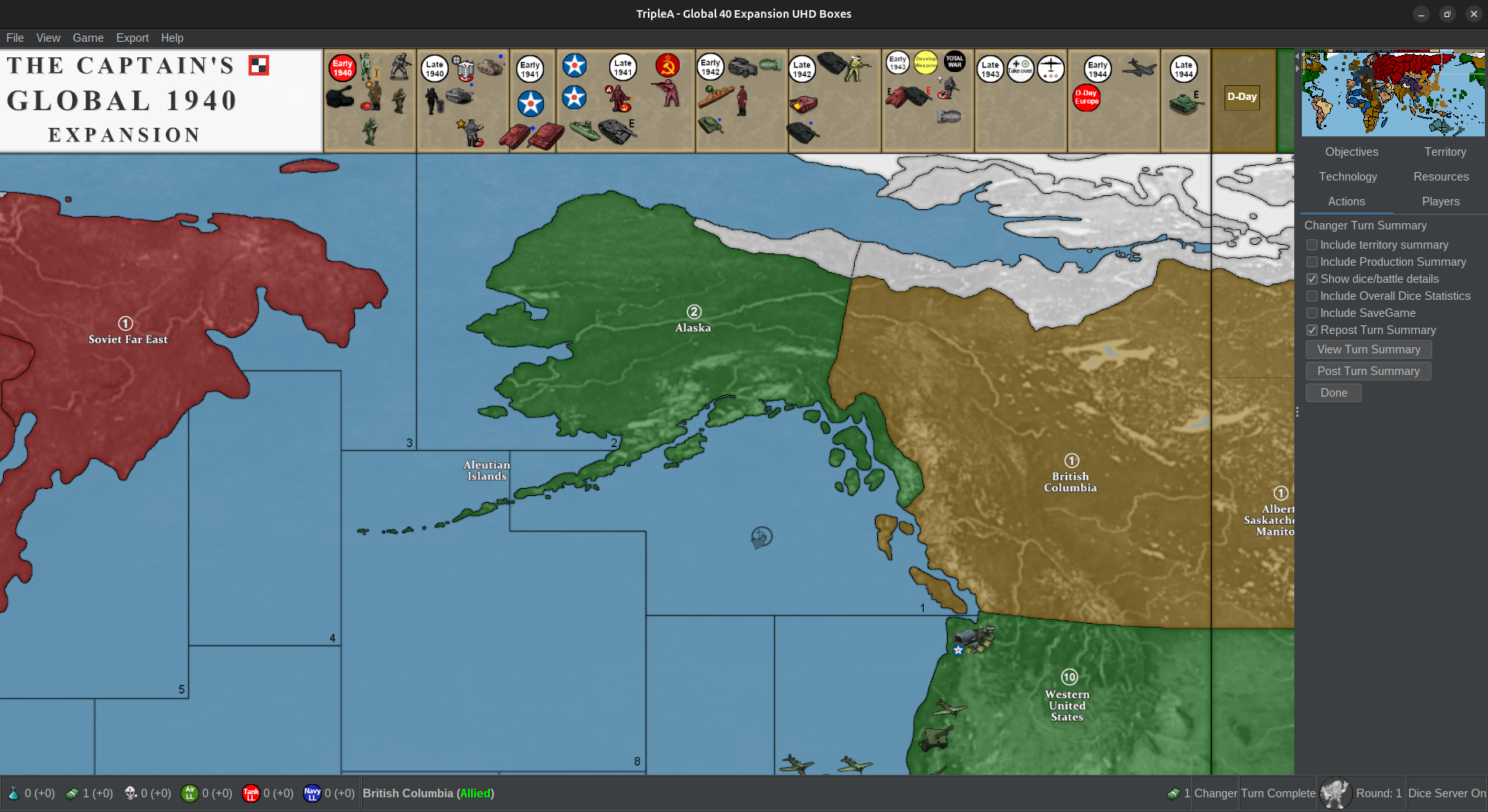Click the Late 1943 timeline marker

[x=990, y=69]
